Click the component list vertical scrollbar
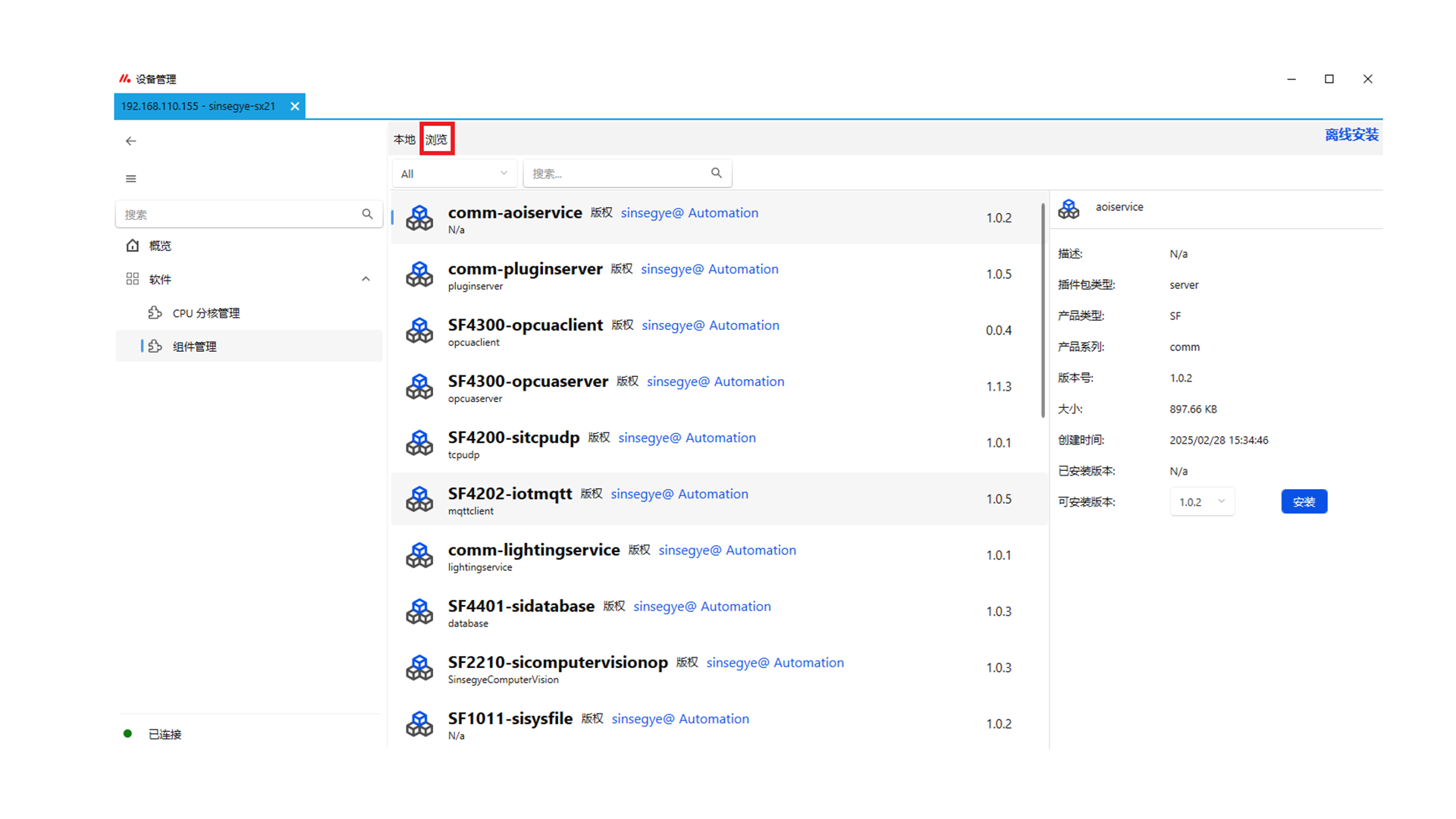The height and width of the screenshot is (819, 1456). pyautogui.click(x=1043, y=311)
